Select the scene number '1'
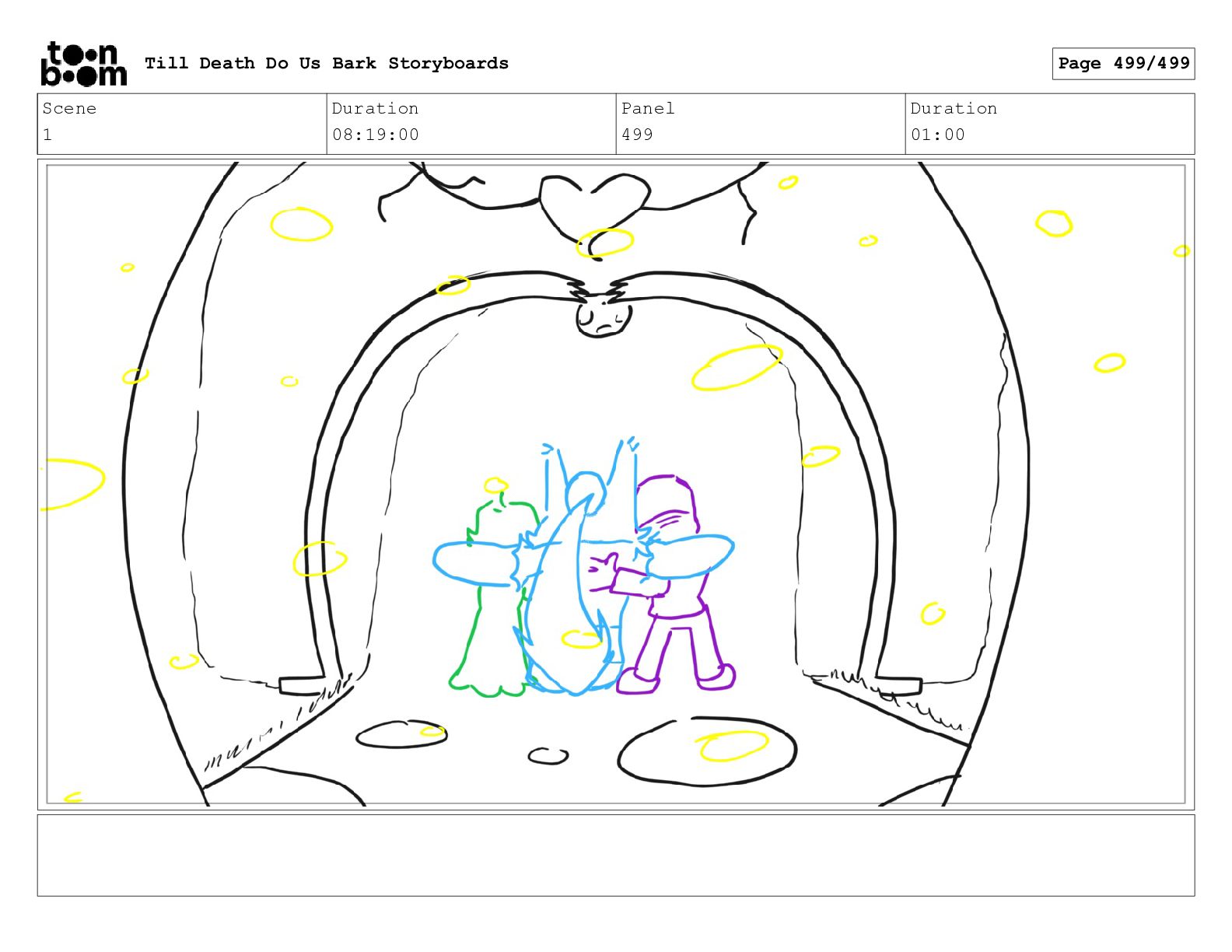The image size is (1232, 952). (47, 135)
